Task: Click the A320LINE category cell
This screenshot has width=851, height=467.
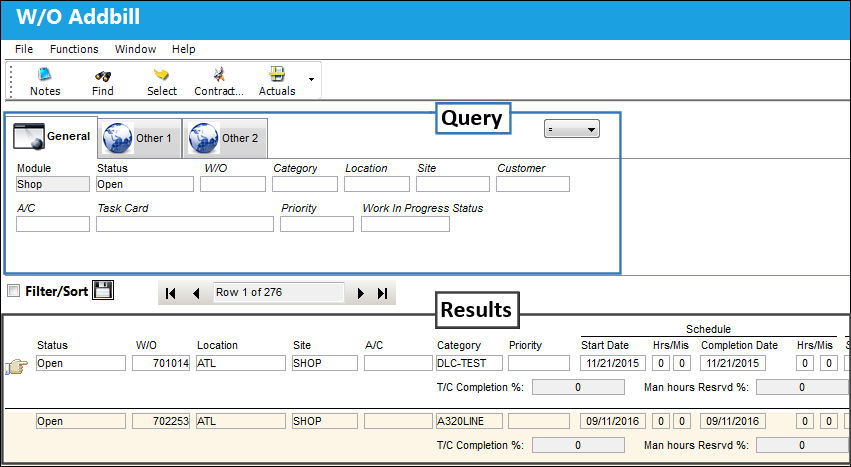Action: 469,421
